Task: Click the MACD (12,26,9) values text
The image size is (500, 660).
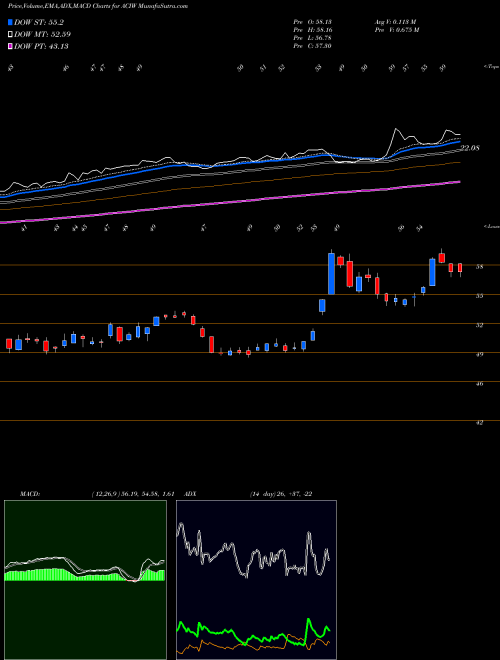Action: pos(133,494)
